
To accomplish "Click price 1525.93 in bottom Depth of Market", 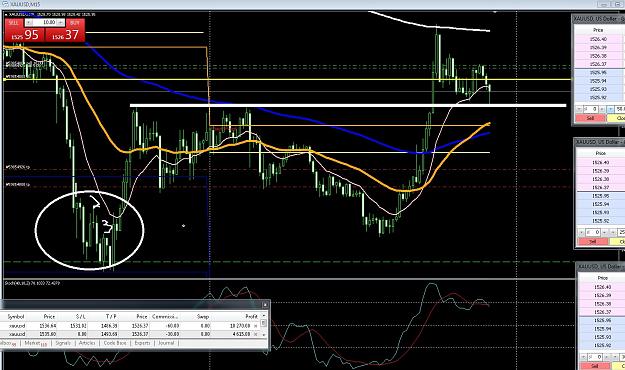I will tap(602, 337).
